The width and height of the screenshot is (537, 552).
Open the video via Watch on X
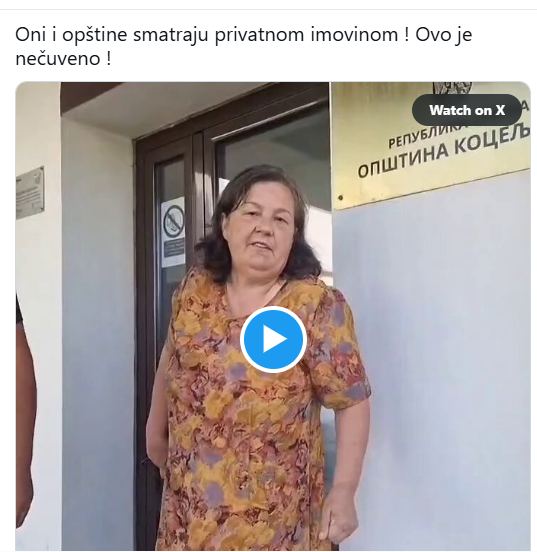[x=467, y=110]
